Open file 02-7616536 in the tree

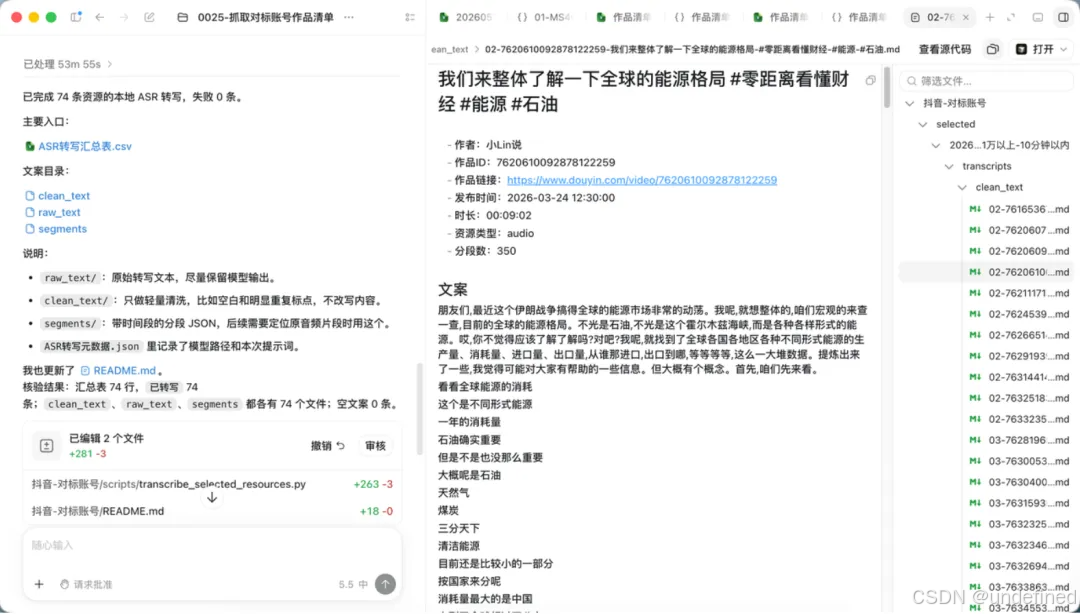(1019, 209)
